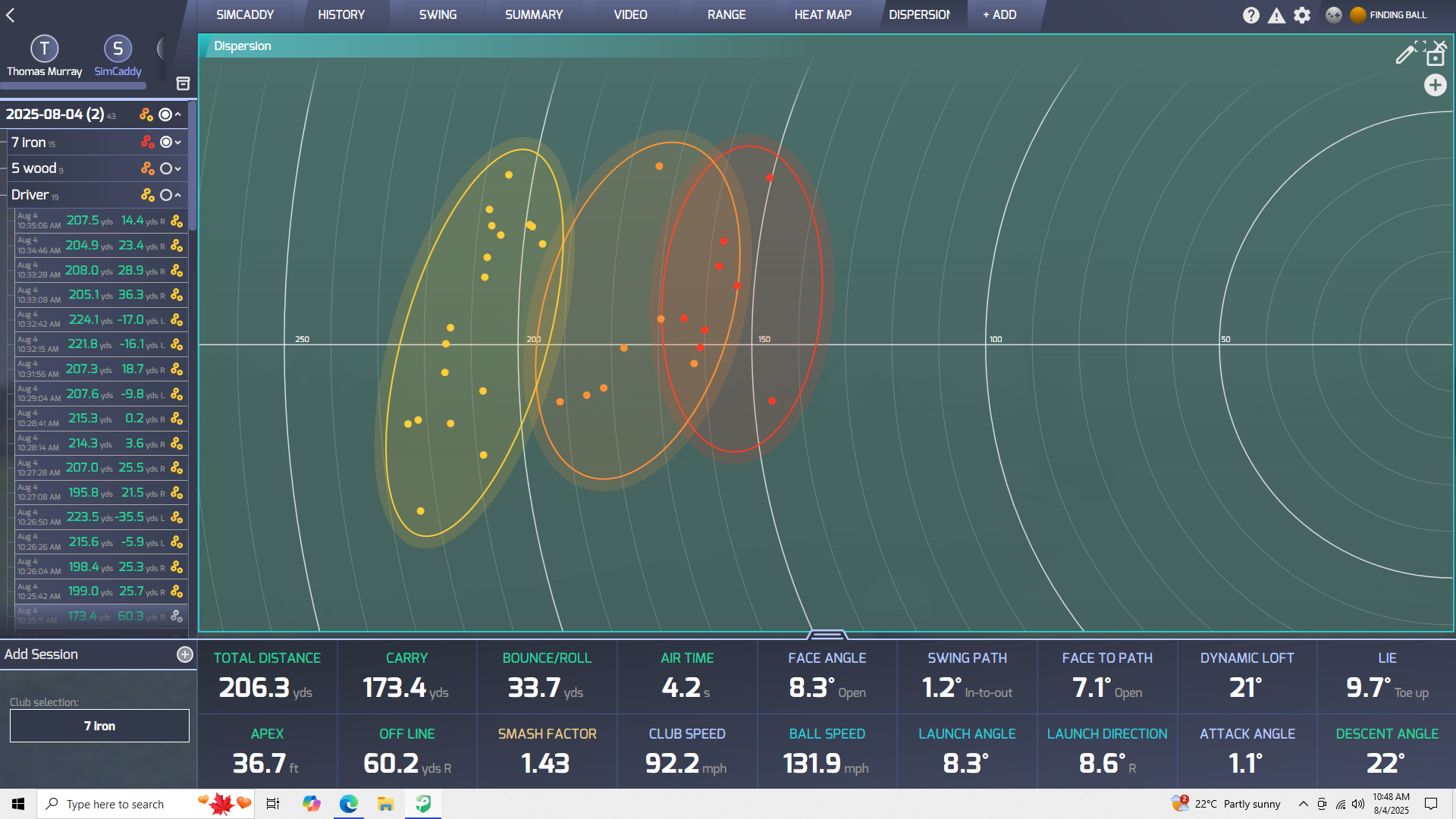Click the shot icon on the 195.8 yds row
This screenshot has width=1456, height=819.
pyautogui.click(x=177, y=493)
